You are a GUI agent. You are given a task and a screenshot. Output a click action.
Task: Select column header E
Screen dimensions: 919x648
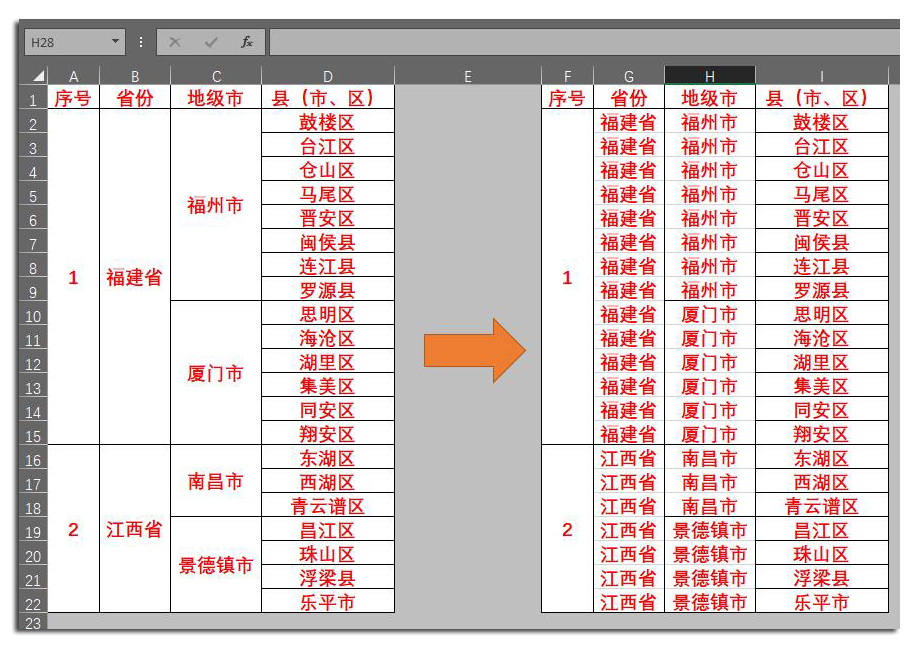point(466,74)
